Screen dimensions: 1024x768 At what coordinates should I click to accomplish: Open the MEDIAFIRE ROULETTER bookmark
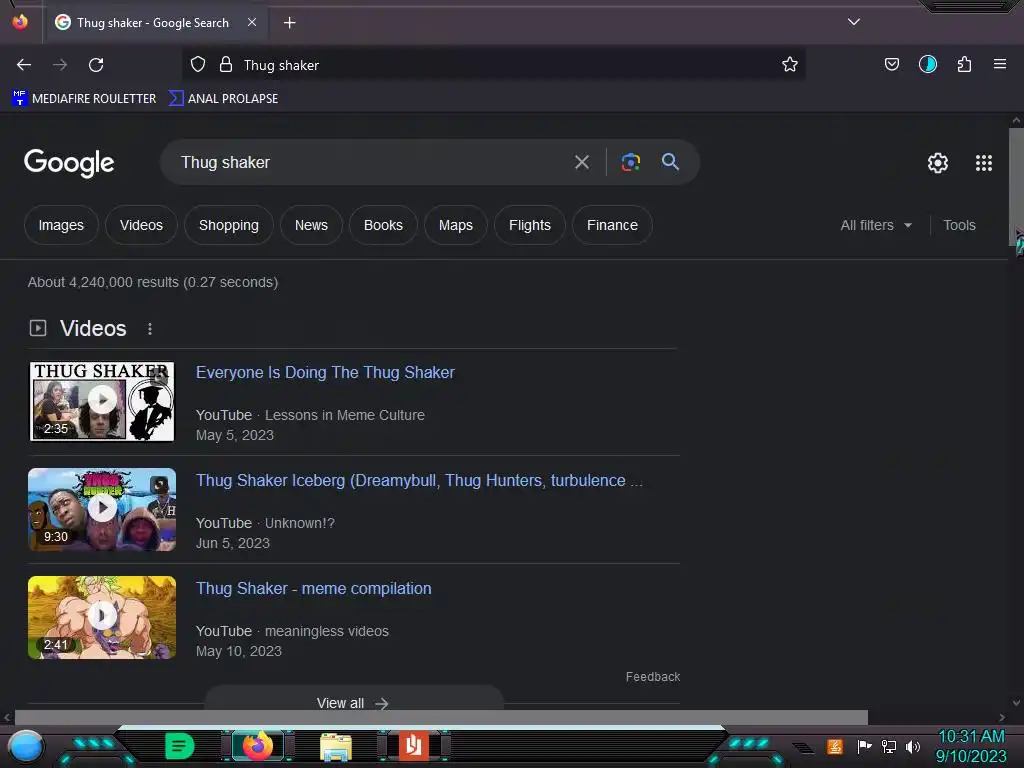click(x=84, y=99)
